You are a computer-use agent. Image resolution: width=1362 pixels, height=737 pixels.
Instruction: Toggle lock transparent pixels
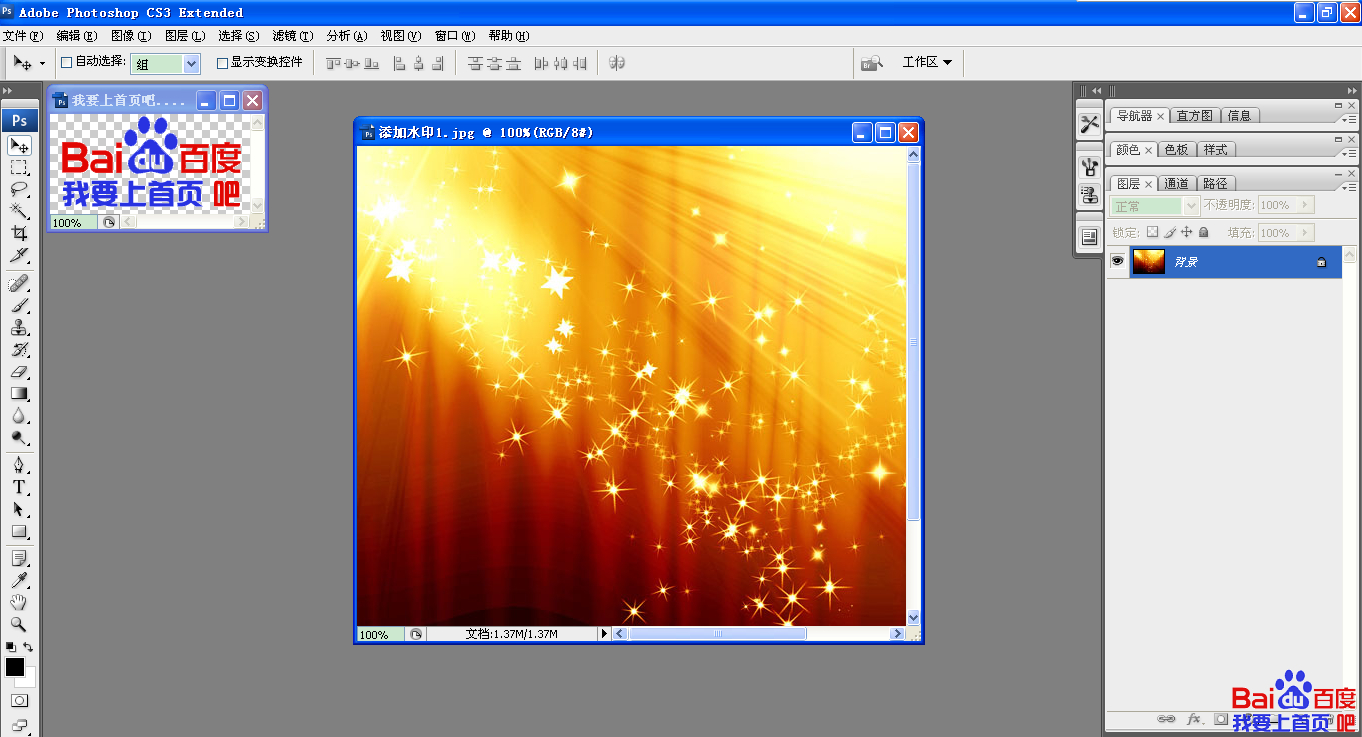click(x=1152, y=232)
